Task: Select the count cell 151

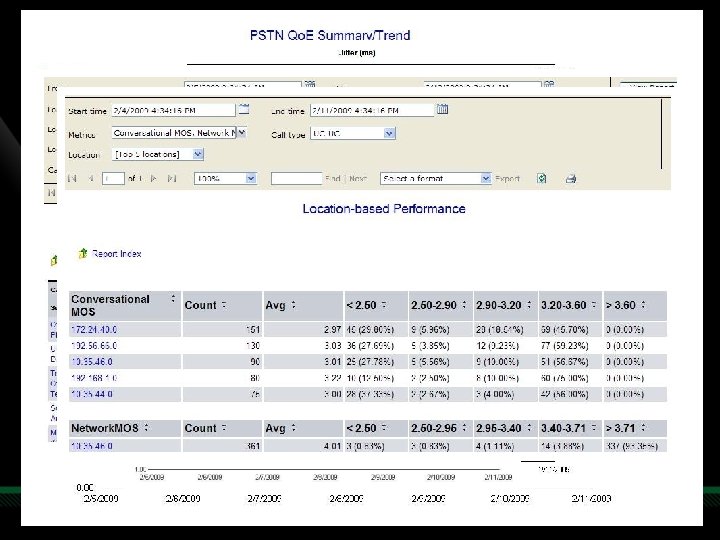Action: click(x=222, y=330)
